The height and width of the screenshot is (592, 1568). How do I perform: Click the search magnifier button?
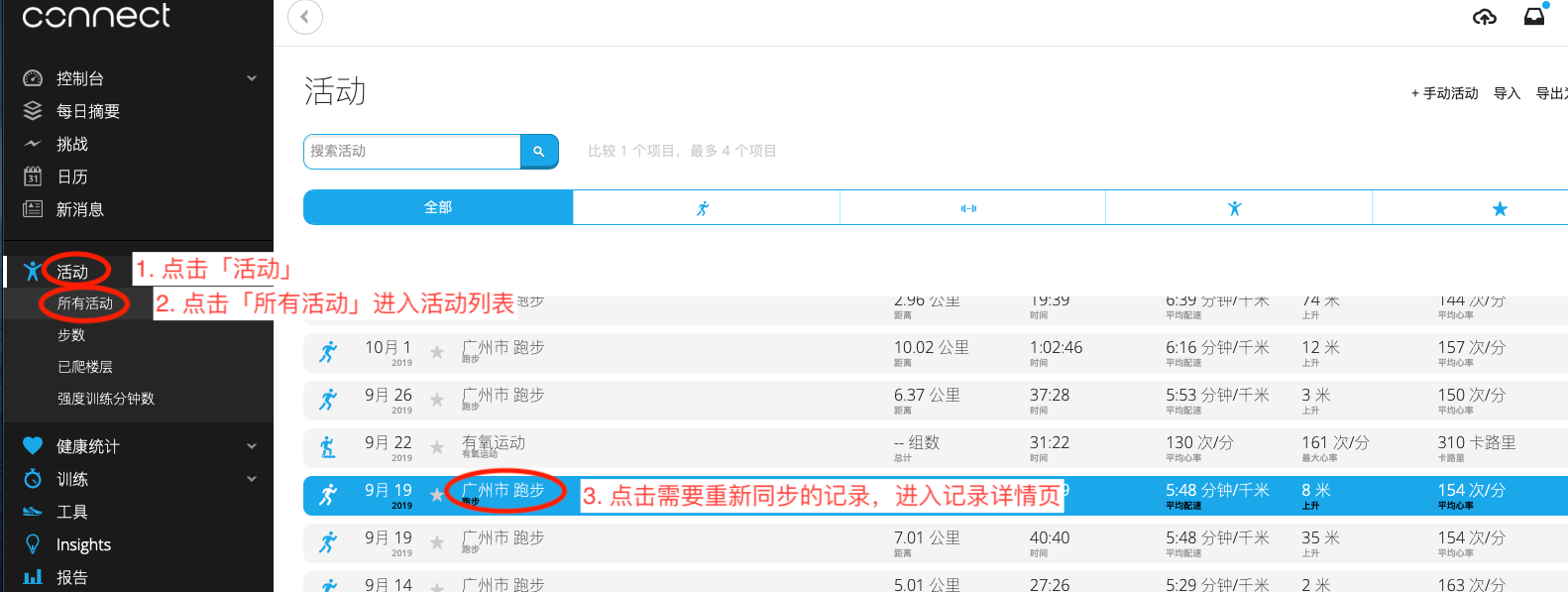539,152
